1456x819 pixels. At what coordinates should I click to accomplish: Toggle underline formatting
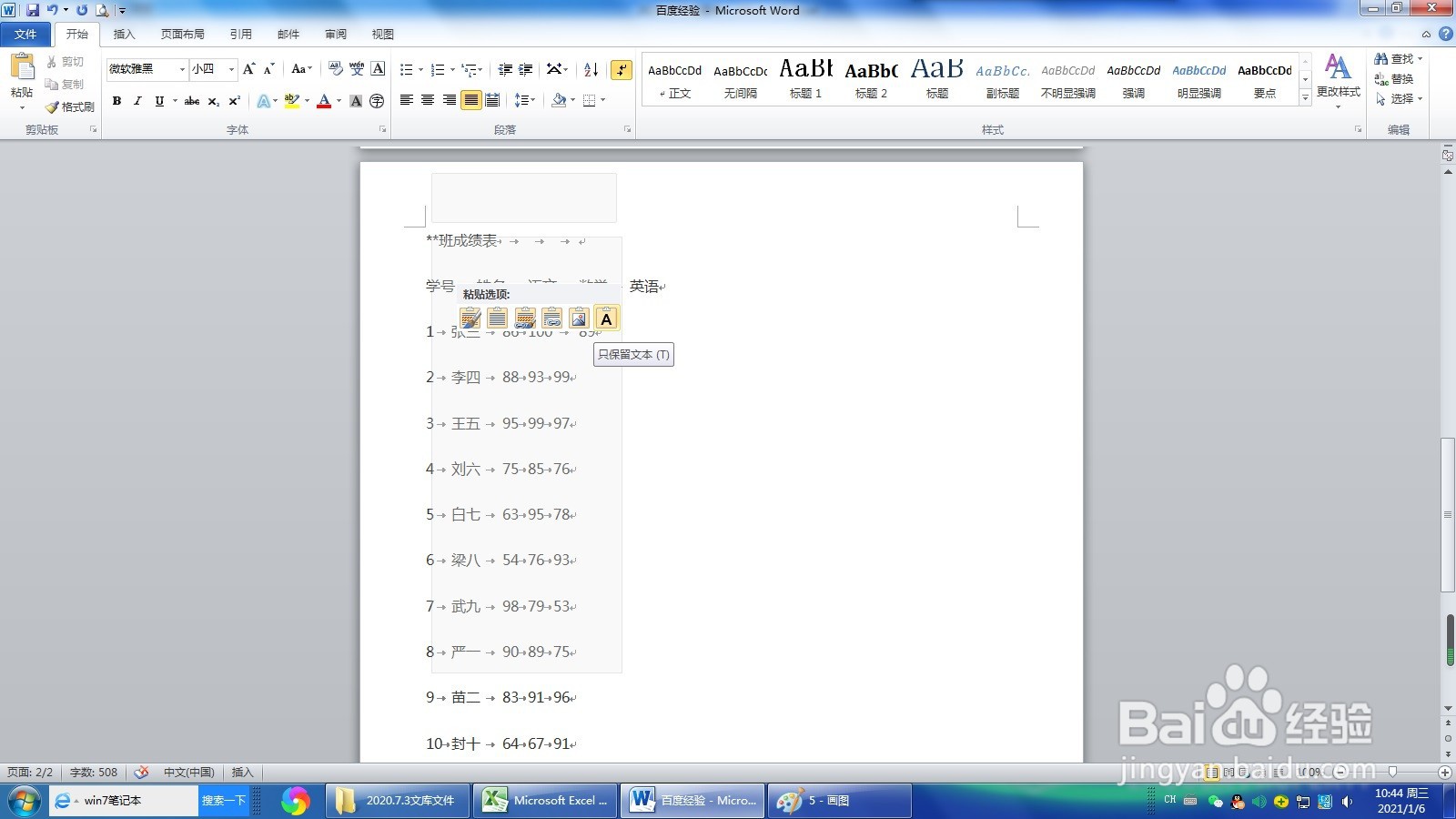tap(159, 101)
